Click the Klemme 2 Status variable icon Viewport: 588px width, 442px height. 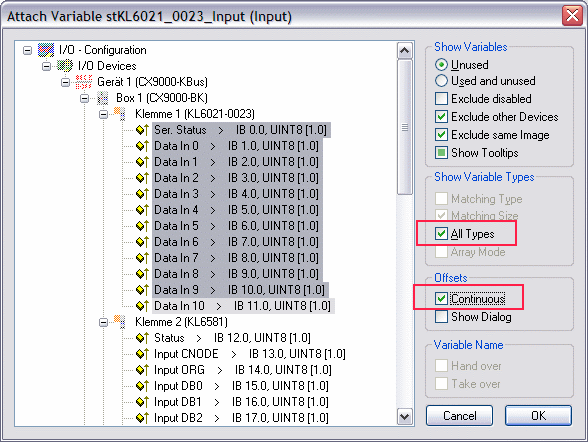[x=142, y=338]
